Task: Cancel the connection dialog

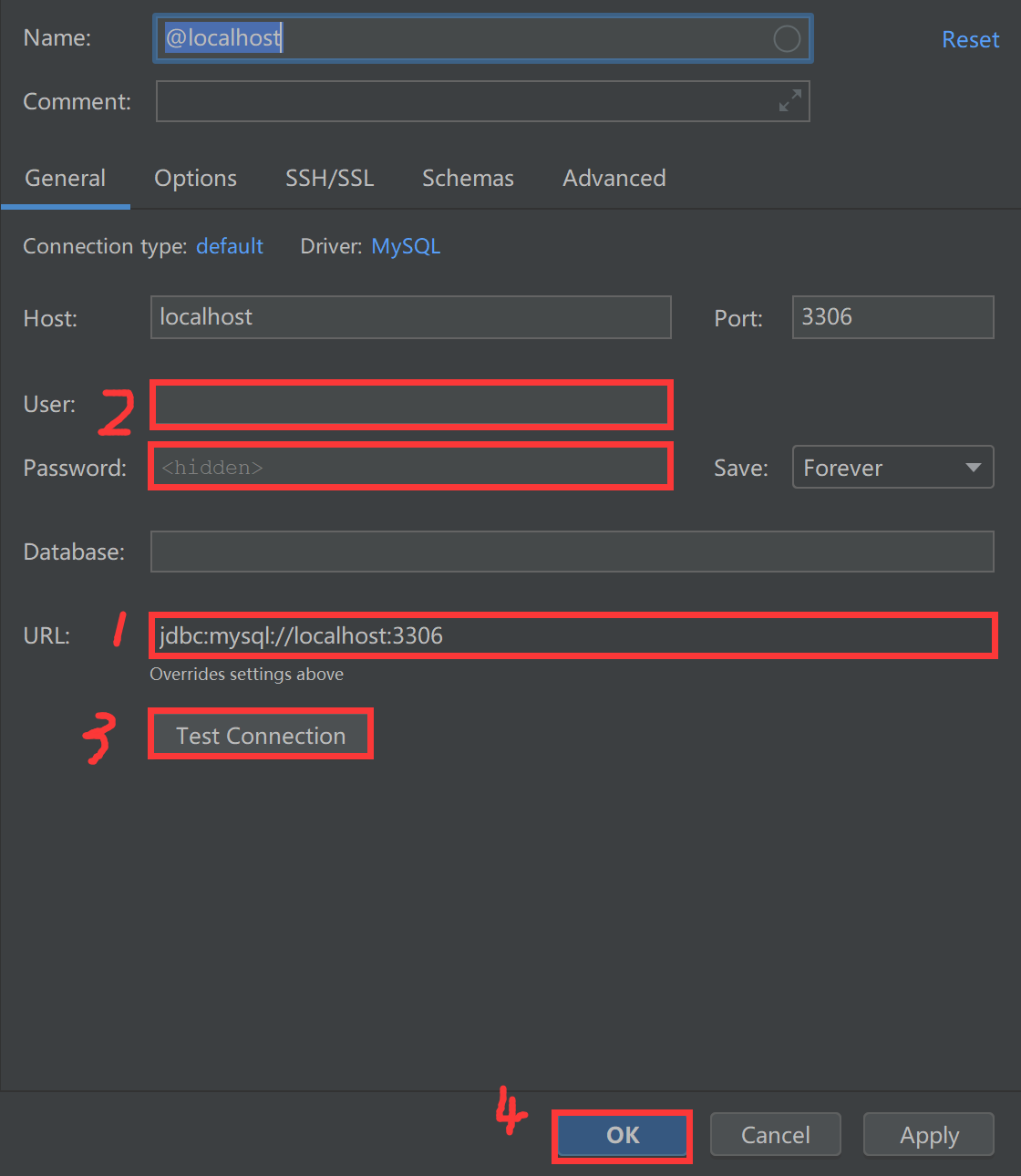Action: tap(775, 1134)
